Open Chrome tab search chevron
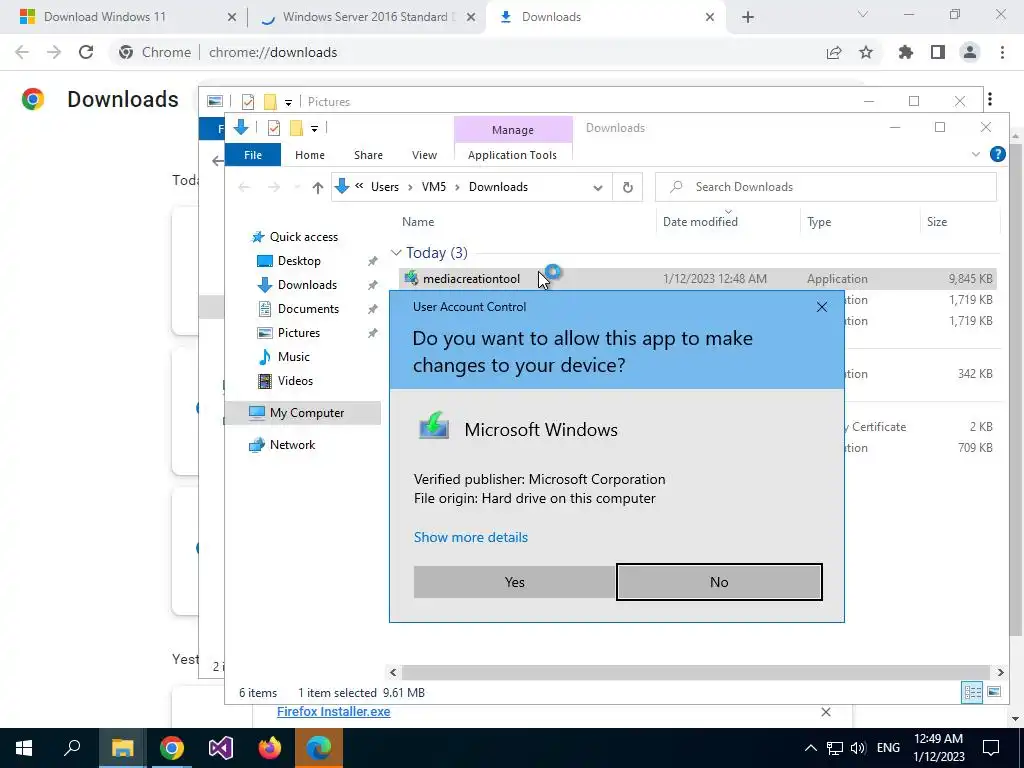The height and width of the screenshot is (768, 1024). point(863,14)
